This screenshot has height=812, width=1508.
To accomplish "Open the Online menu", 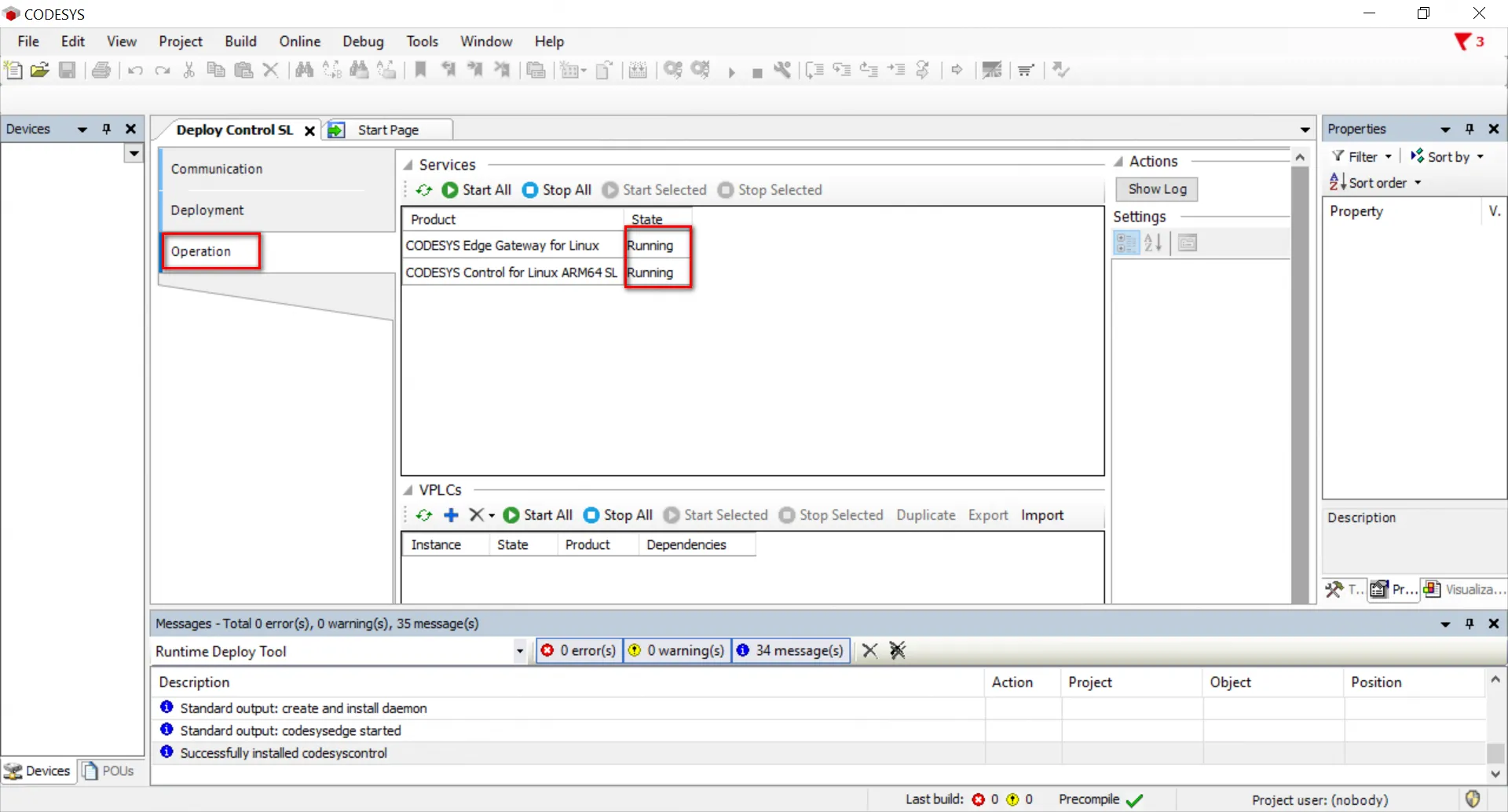I will pos(299,42).
